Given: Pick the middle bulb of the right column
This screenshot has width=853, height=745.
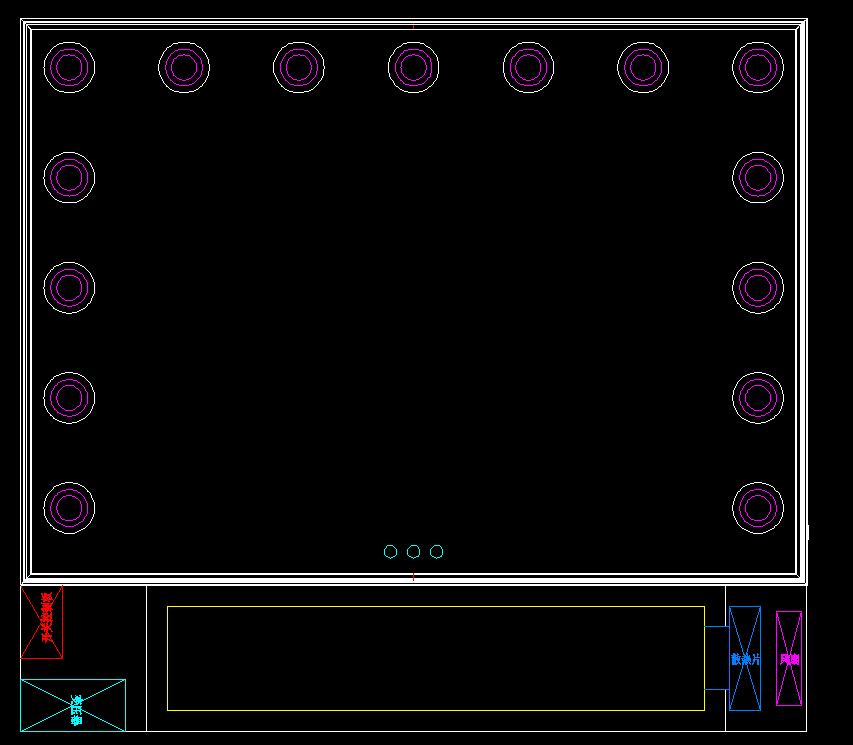Looking at the screenshot, I should pos(758,287).
